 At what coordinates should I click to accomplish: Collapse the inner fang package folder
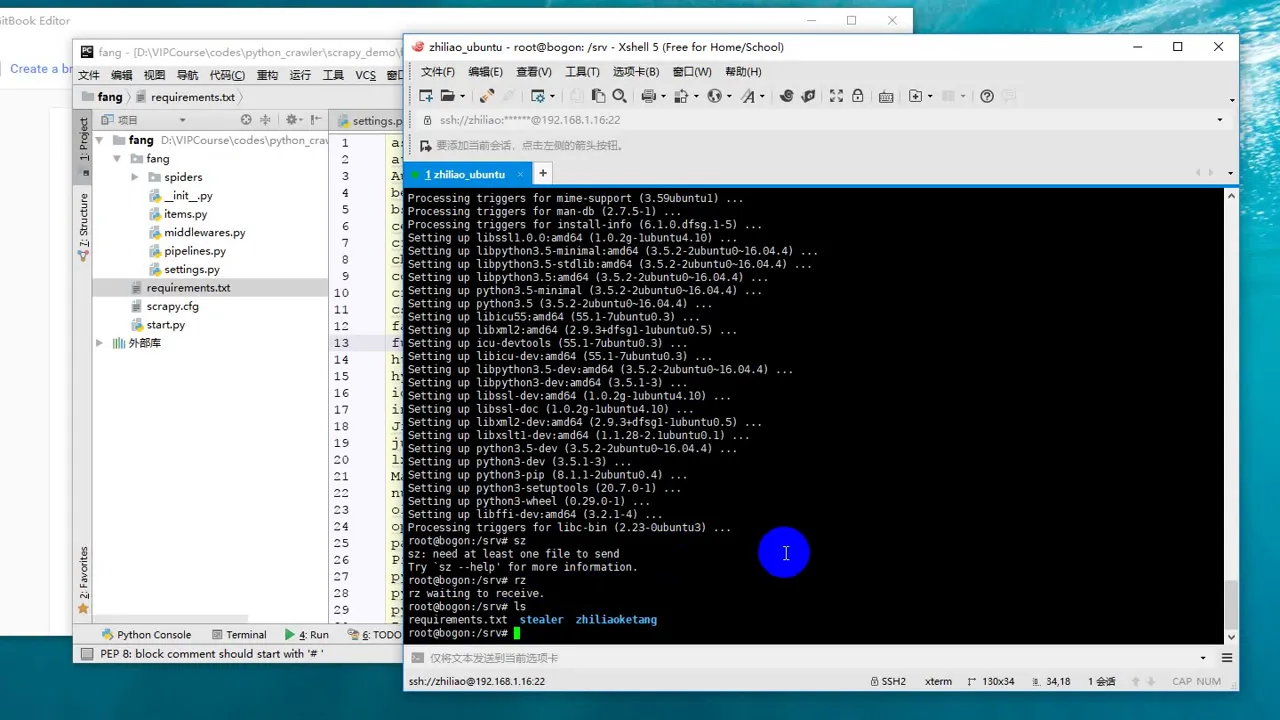click(x=117, y=159)
